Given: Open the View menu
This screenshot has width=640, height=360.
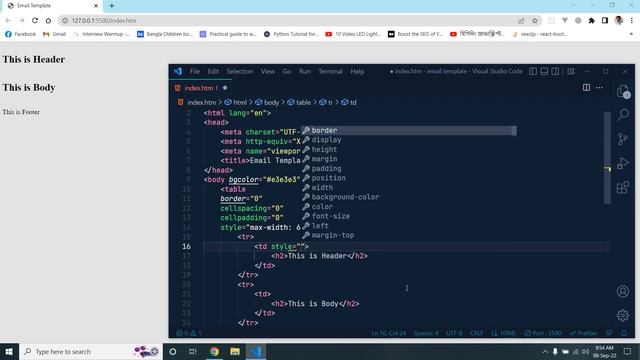Looking at the screenshot, I should 268,71.
